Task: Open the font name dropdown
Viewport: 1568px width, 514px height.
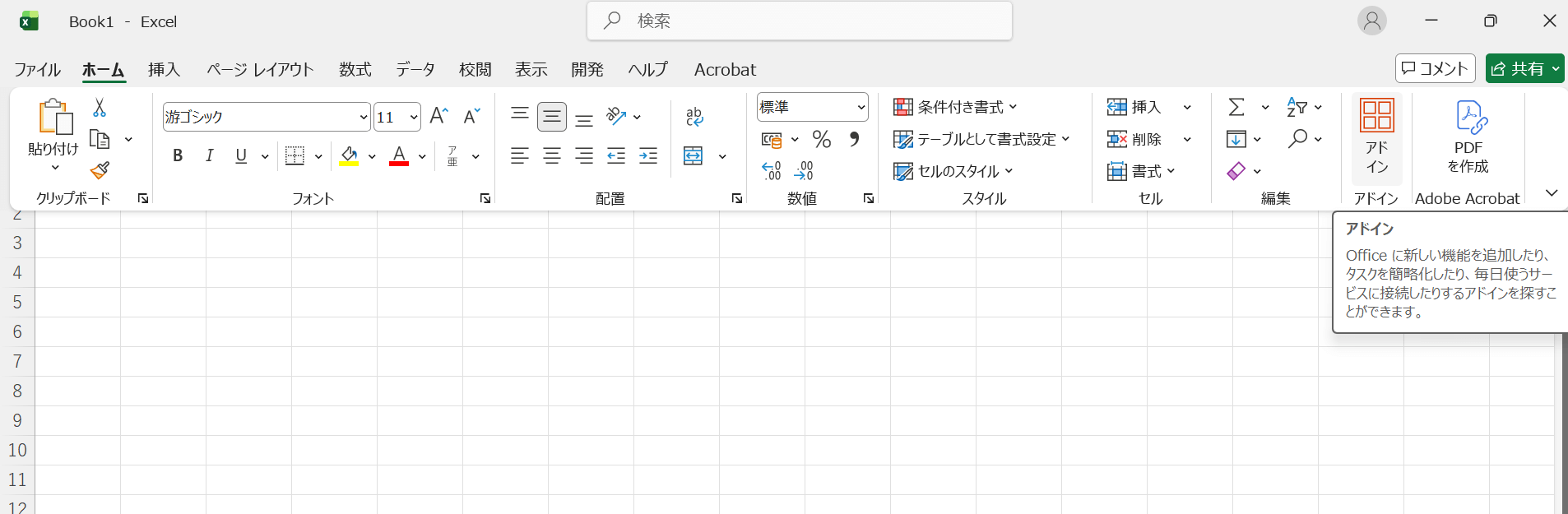Action: (x=364, y=117)
